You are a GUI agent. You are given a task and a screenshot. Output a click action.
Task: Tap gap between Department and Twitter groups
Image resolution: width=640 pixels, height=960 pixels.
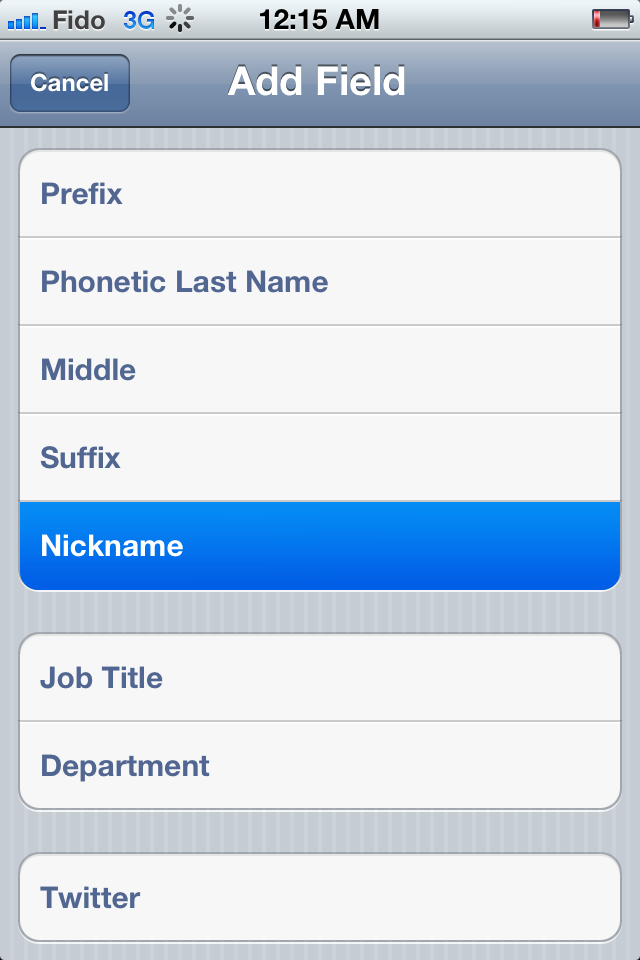pyautogui.click(x=320, y=832)
